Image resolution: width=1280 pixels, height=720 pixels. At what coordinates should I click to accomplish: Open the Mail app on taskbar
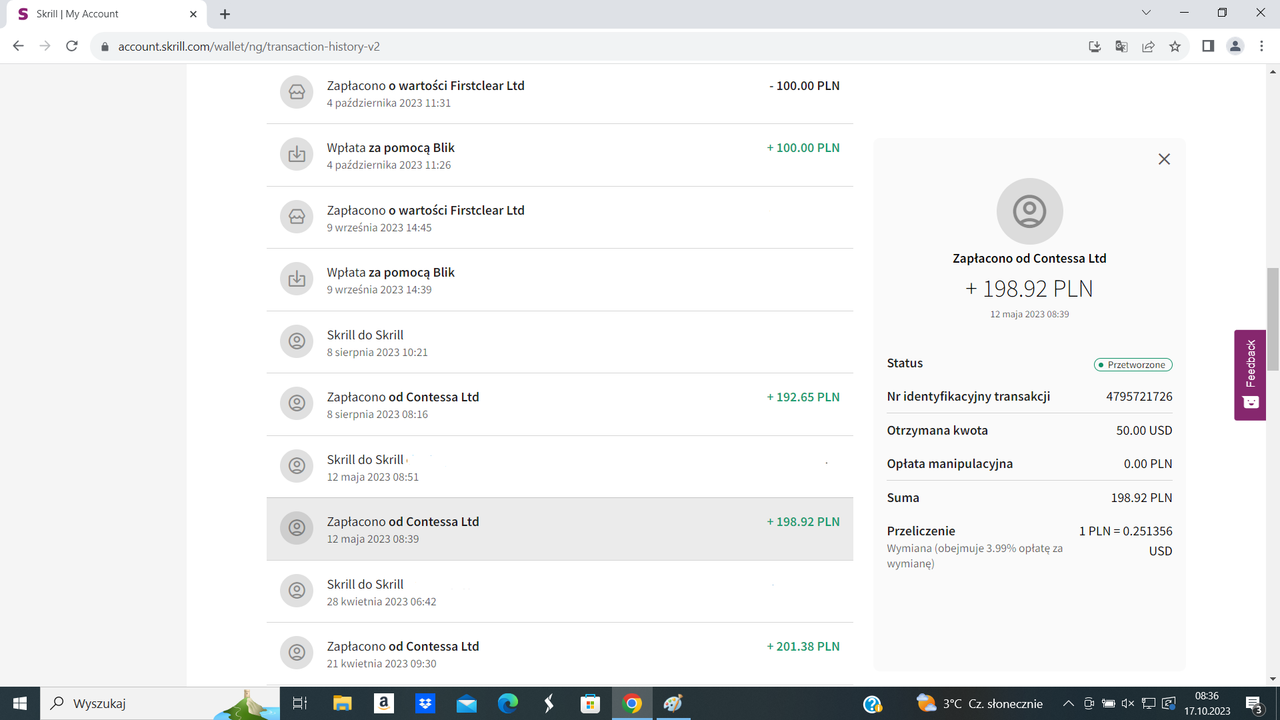pos(466,703)
